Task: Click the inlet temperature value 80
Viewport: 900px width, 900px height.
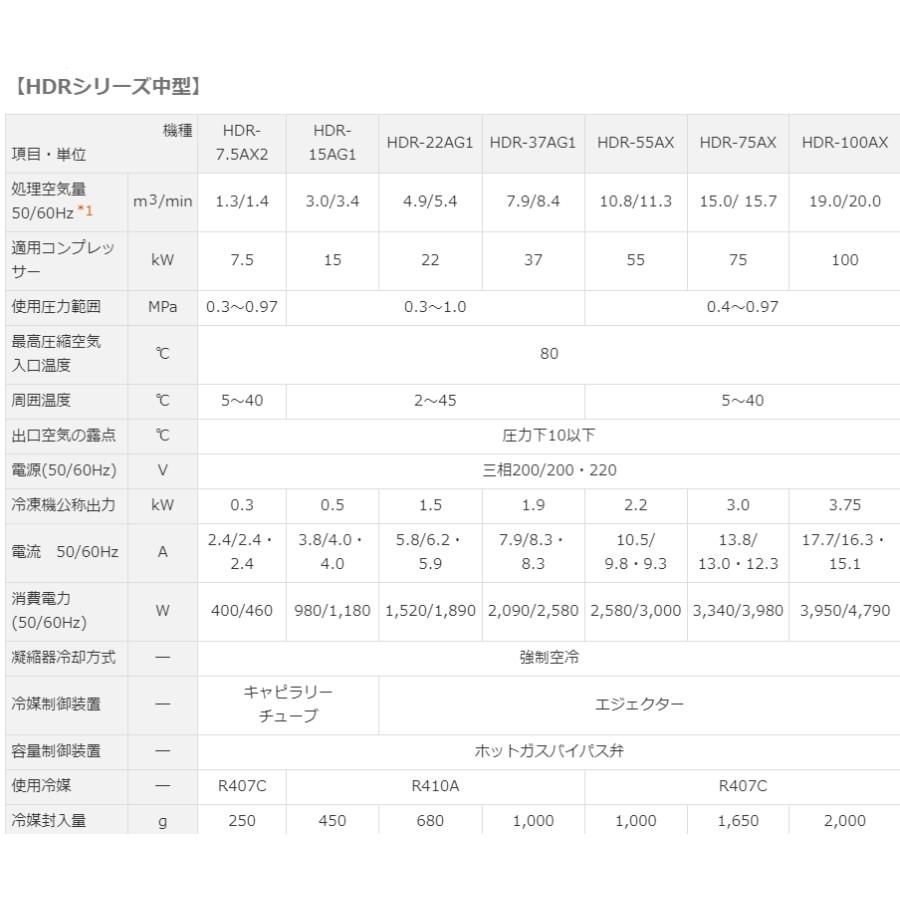Action: (x=549, y=354)
